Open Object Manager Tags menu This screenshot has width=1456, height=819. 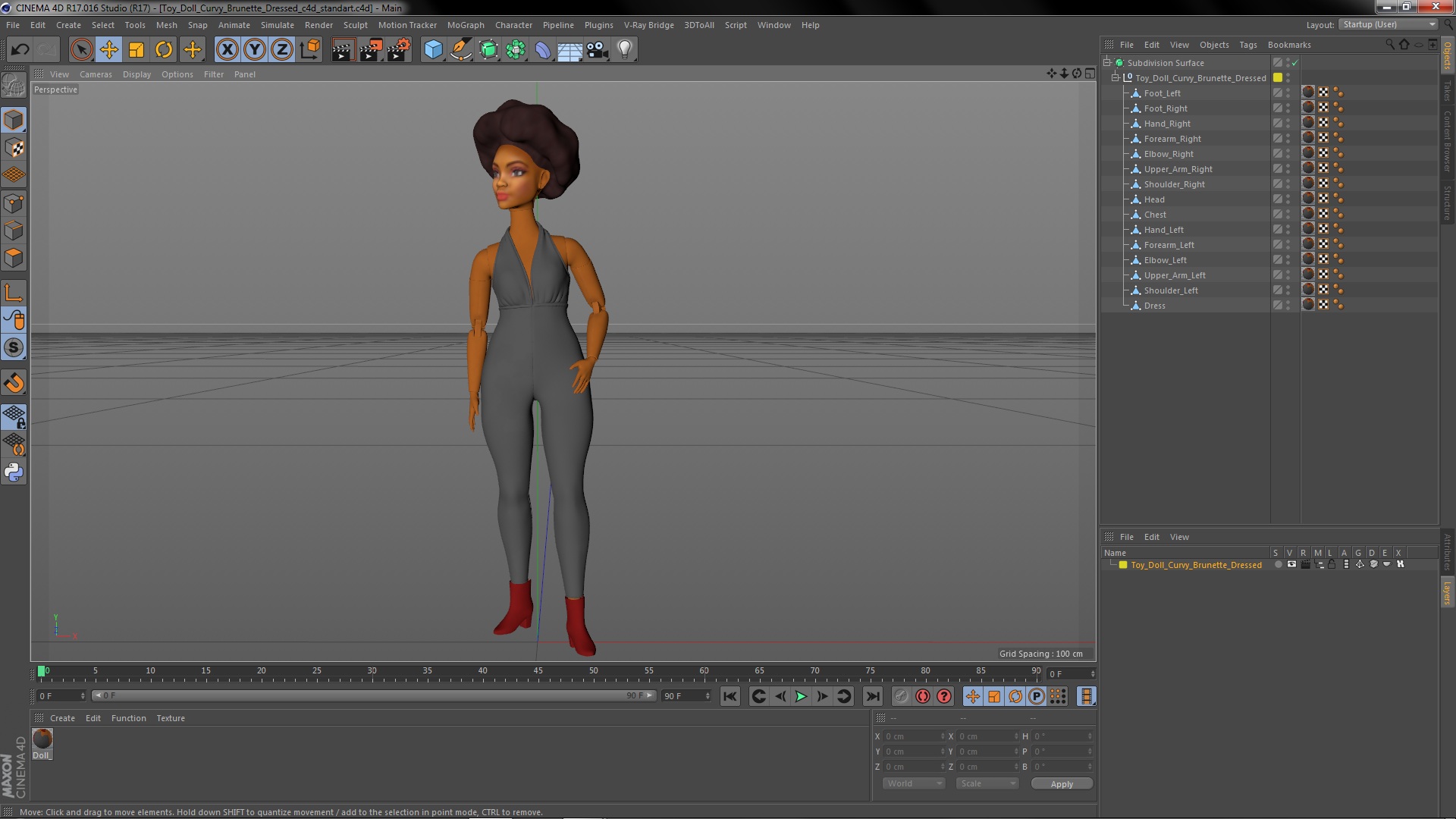point(1247,45)
